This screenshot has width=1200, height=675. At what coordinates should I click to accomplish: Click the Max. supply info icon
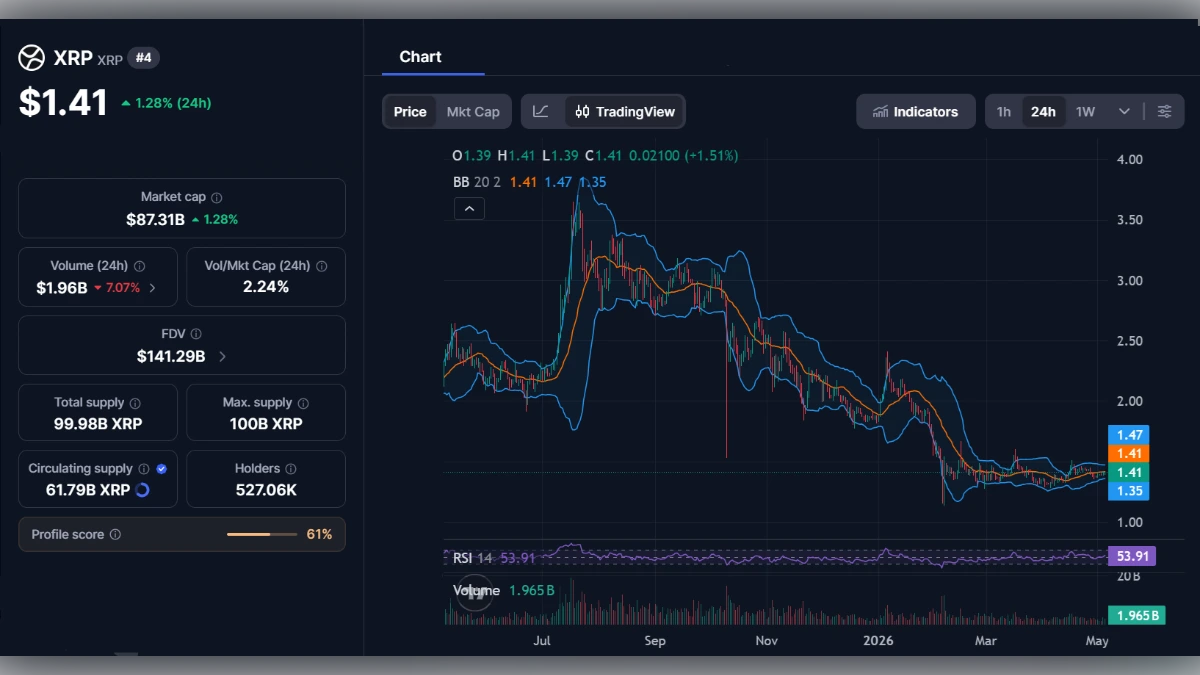tap(303, 403)
